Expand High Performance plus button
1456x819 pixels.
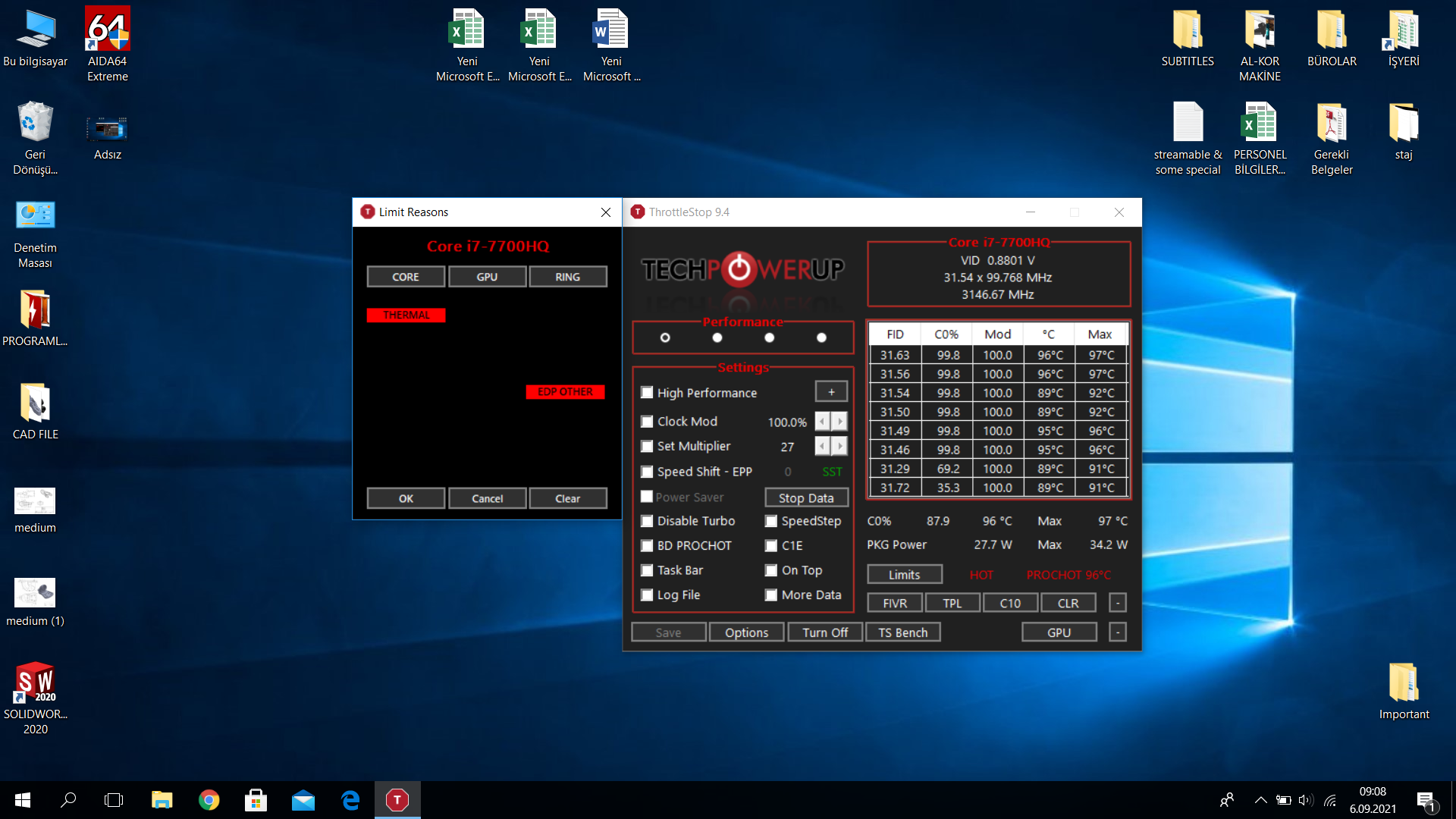[831, 392]
